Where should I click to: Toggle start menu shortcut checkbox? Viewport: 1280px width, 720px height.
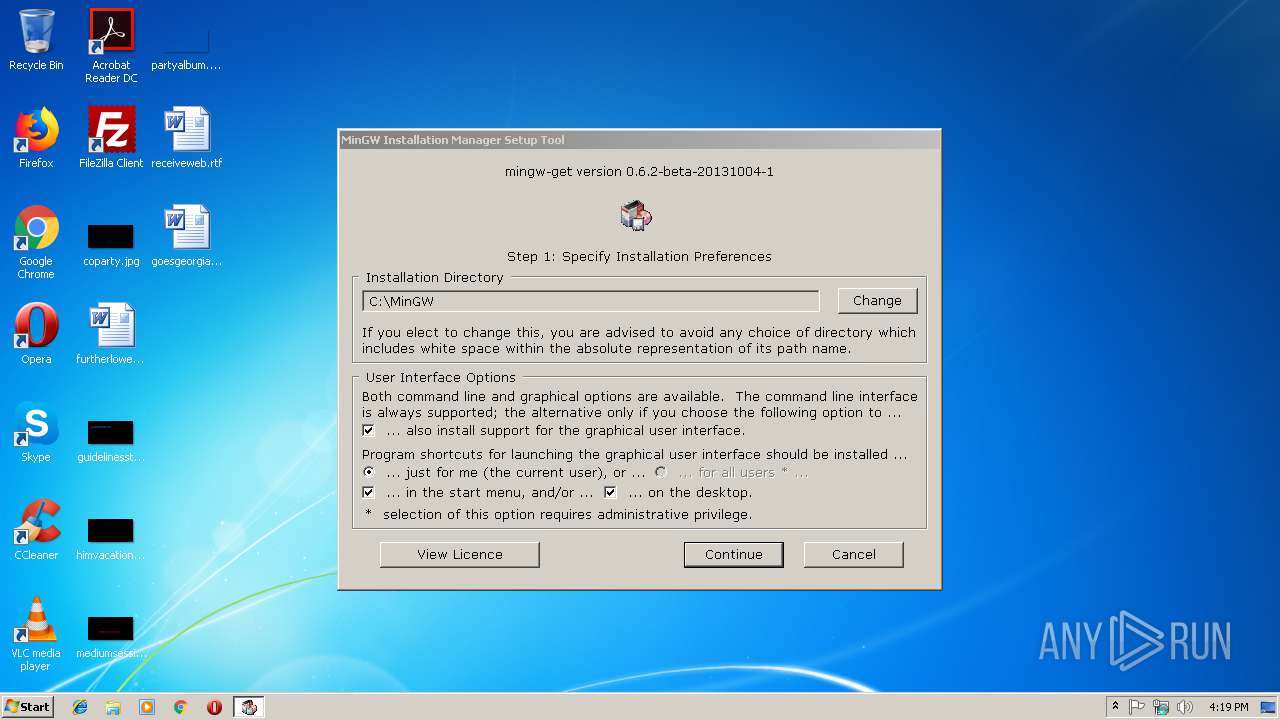(x=368, y=493)
